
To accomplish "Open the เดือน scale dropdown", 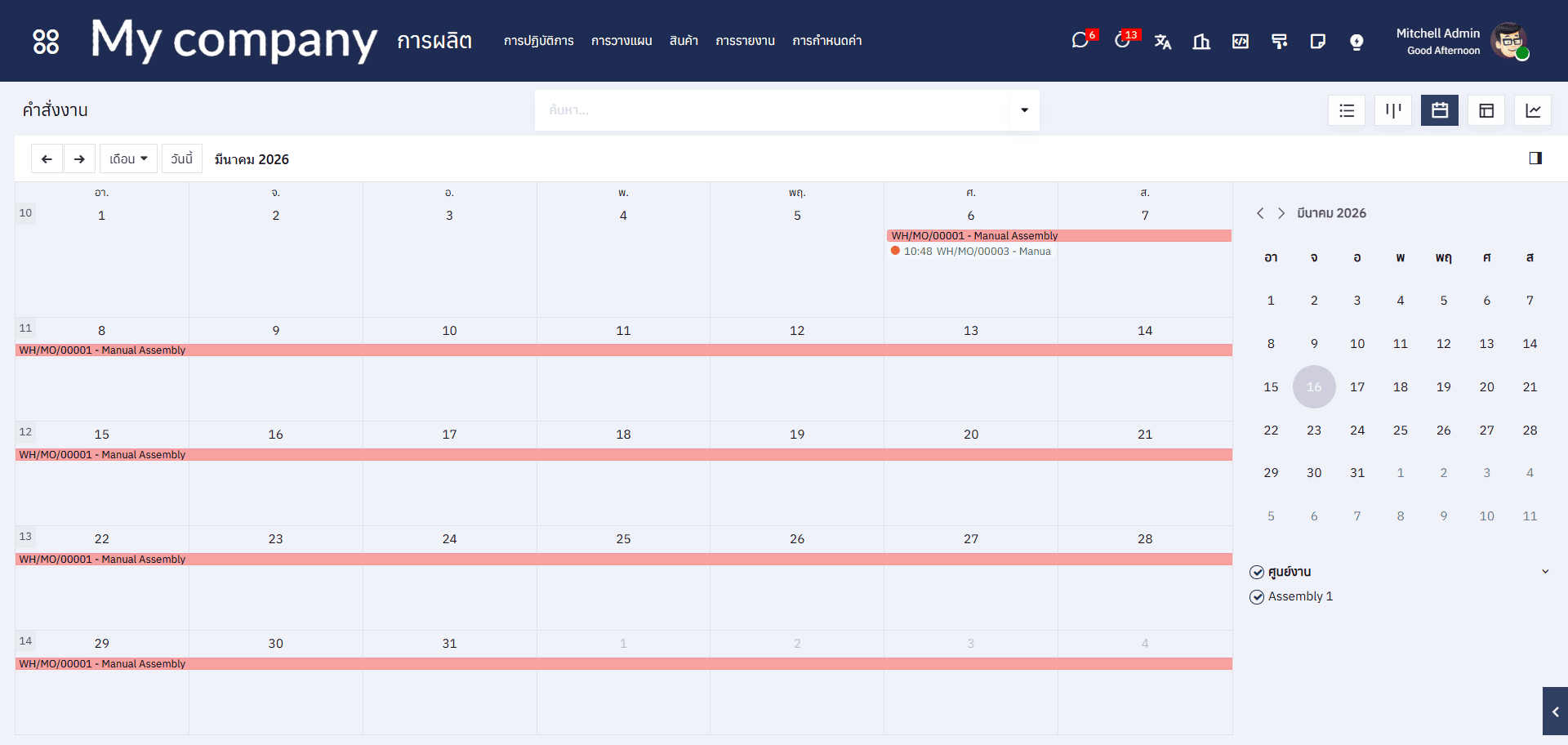I will coord(128,158).
